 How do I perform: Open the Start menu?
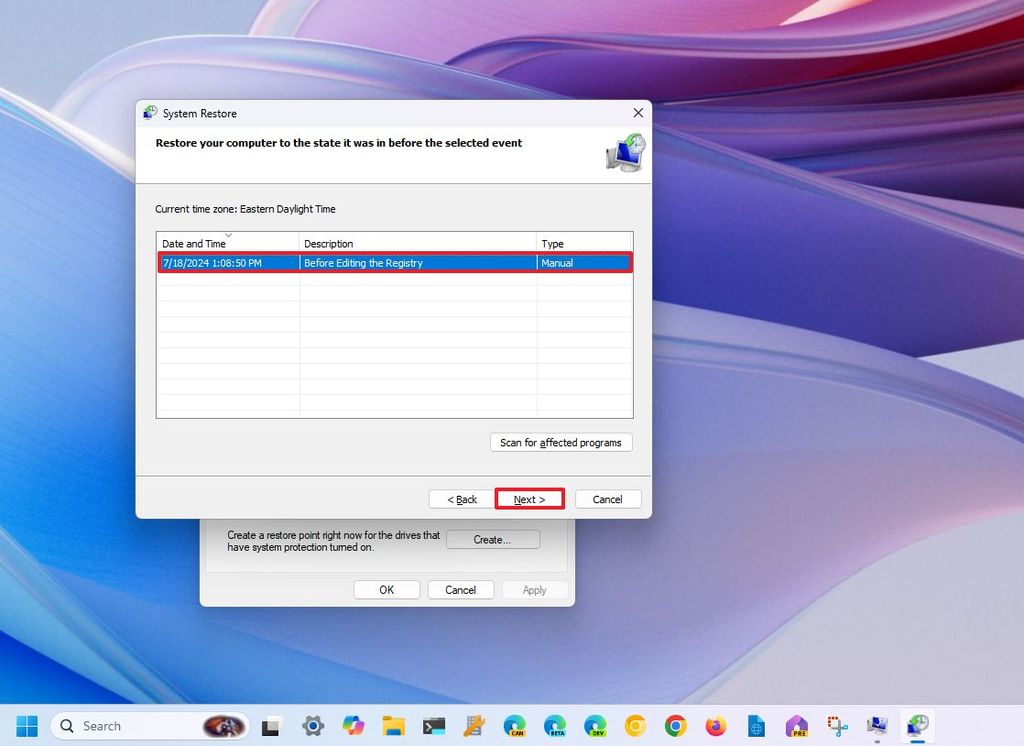coord(27,725)
